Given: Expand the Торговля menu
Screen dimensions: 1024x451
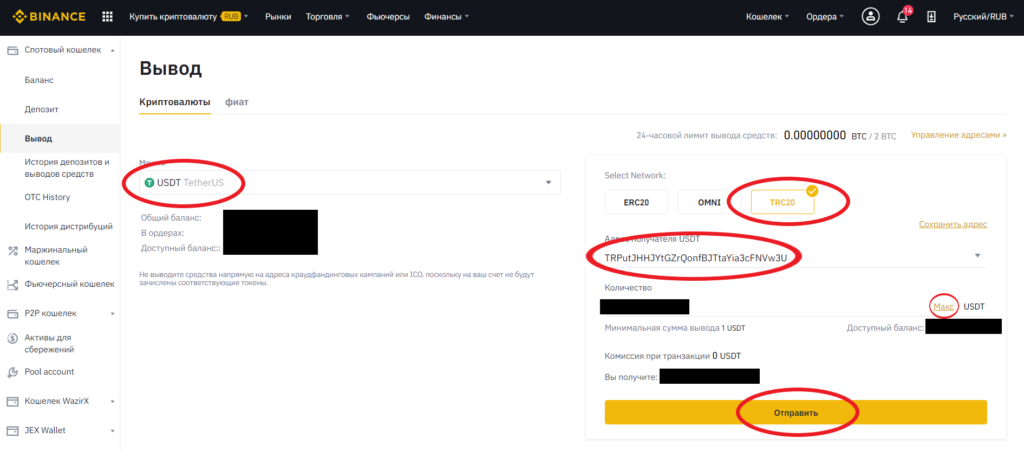Looking at the screenshot, I should (x=327, y=17).
